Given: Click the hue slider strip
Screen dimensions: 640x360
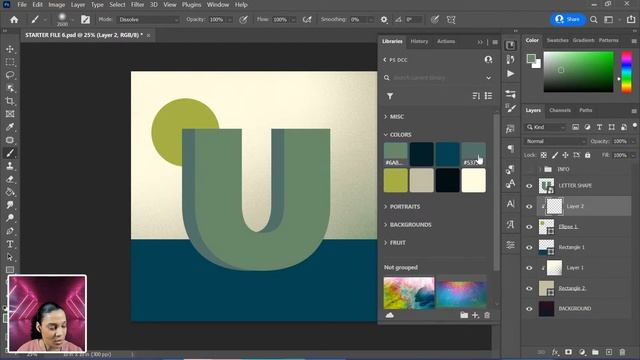Looking at the screenshot, I should pyautogui.click(x=627, y=72).
